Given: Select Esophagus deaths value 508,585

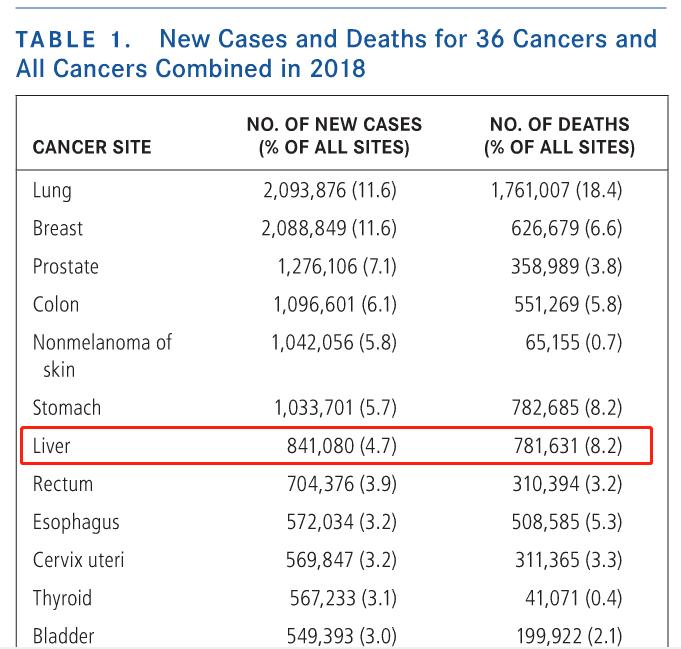Looking at the screenshot, I should tap(566, 522).
